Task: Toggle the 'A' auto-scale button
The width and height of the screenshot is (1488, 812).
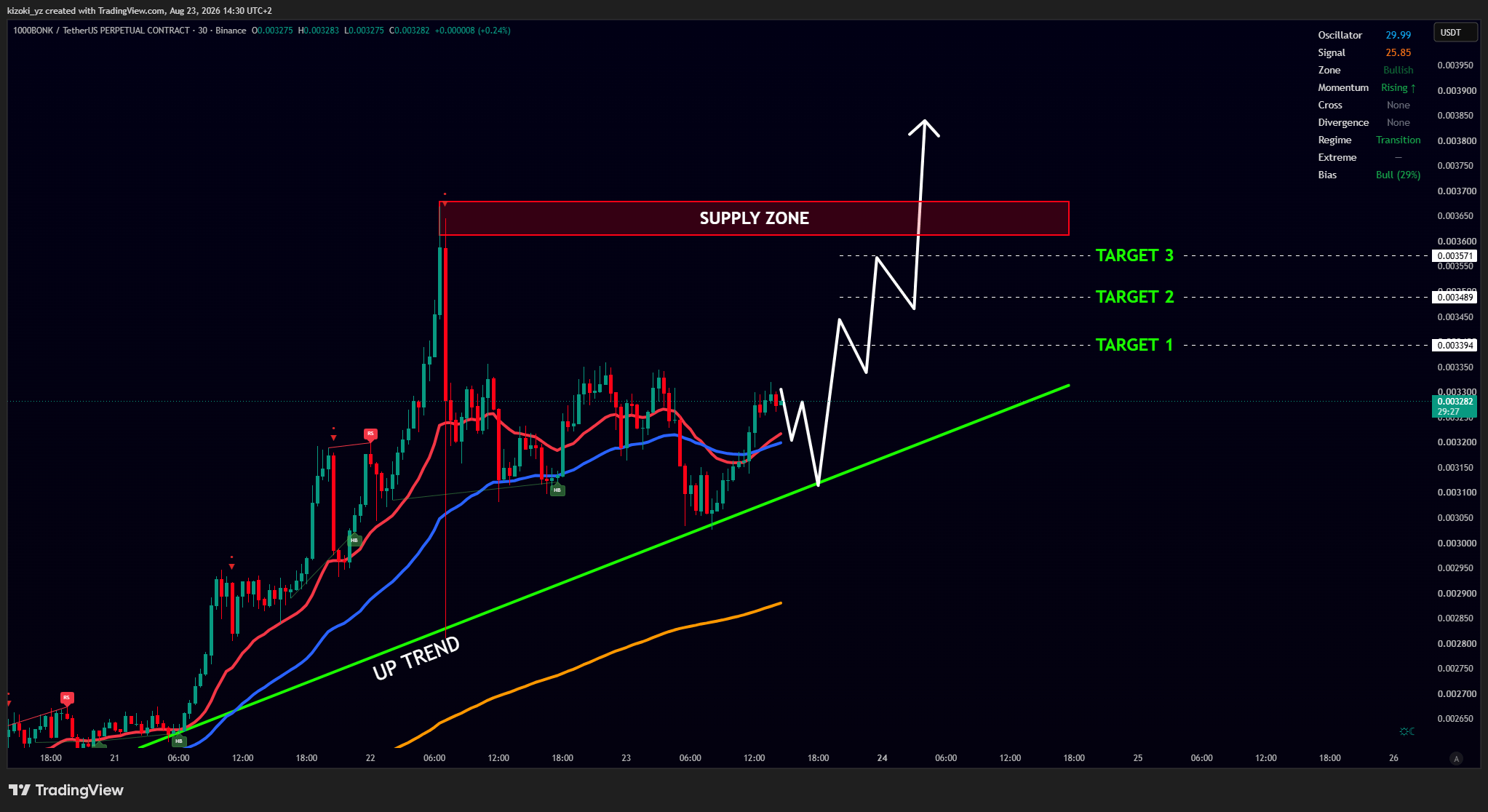Action: coord(1456,758)
